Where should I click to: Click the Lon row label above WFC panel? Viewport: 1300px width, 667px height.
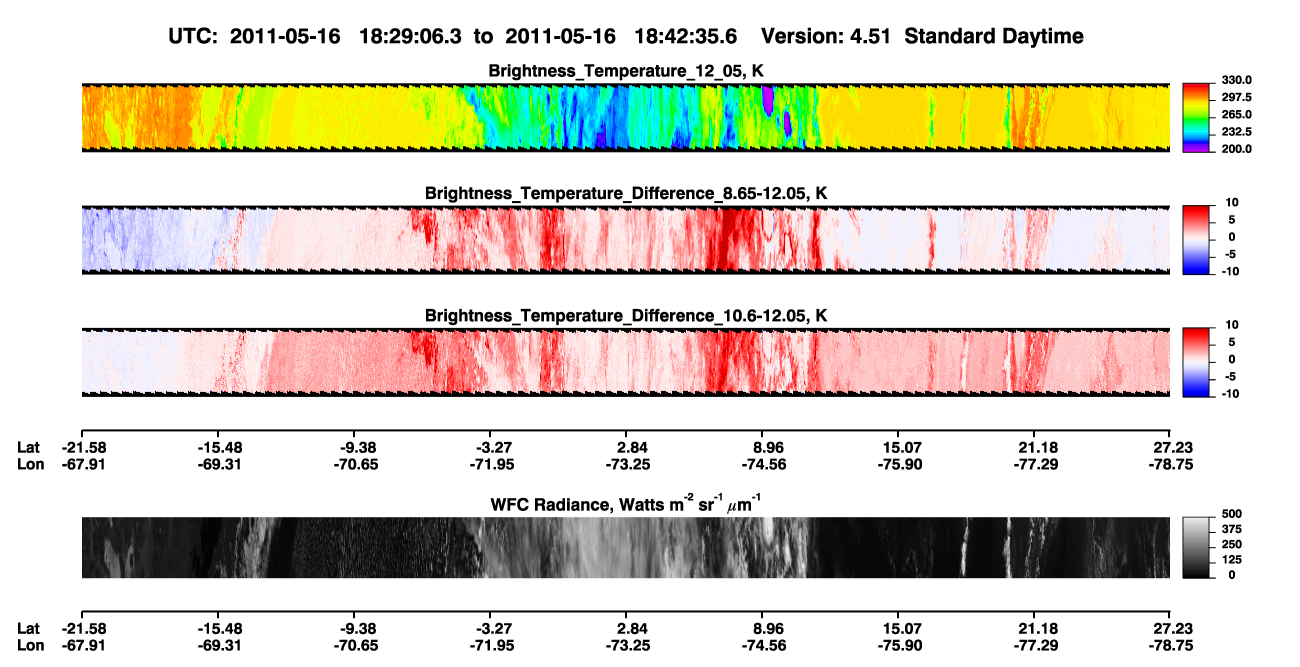click(29, 464)
